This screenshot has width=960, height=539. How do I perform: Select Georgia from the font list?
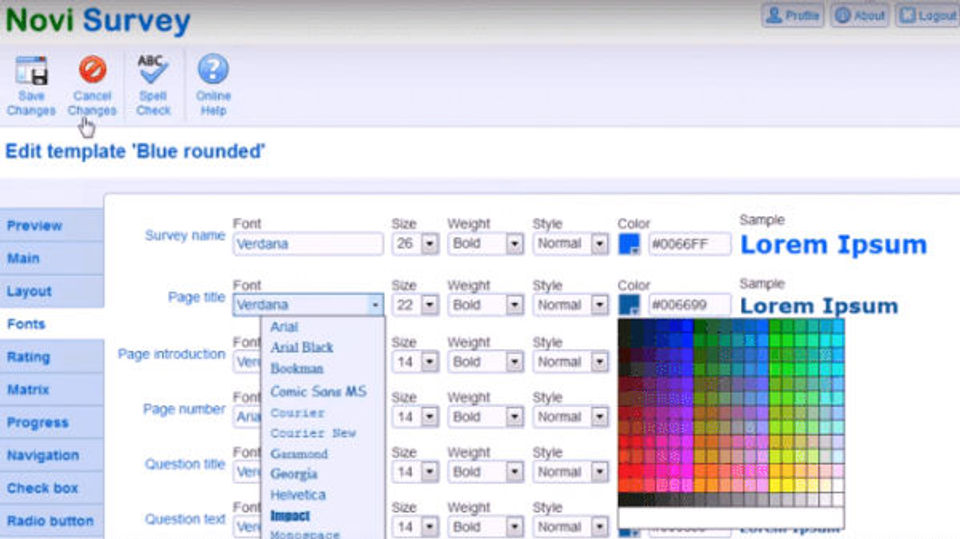click(x=294, y=474)
